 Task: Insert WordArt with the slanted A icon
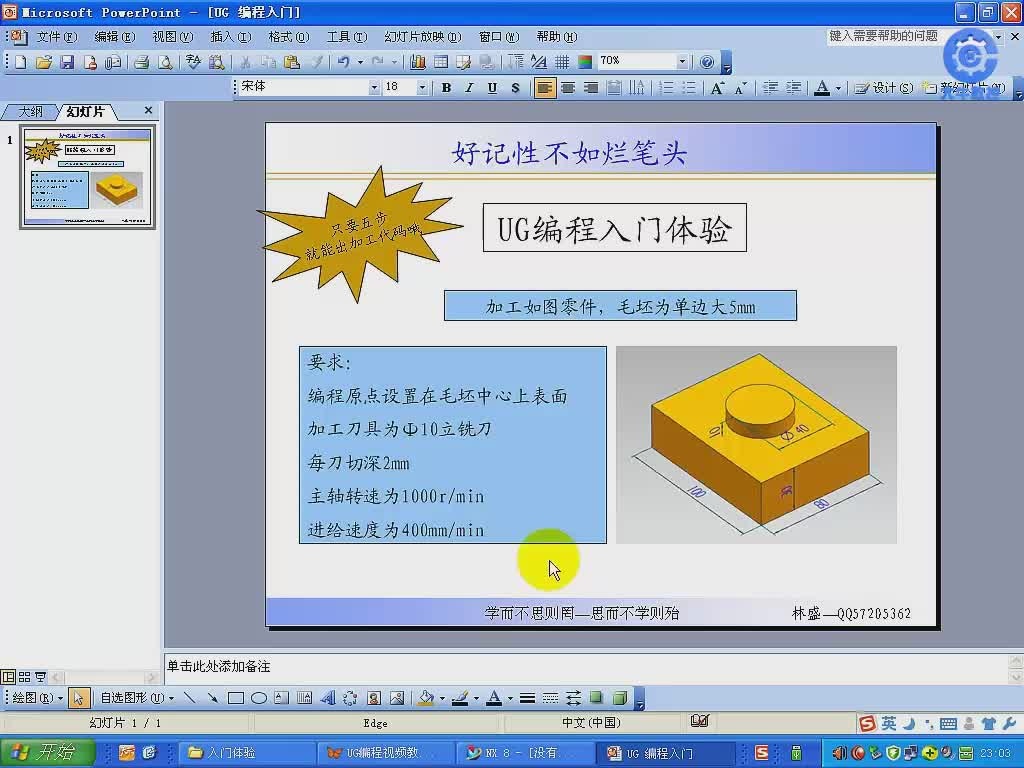tap(328, 698)
